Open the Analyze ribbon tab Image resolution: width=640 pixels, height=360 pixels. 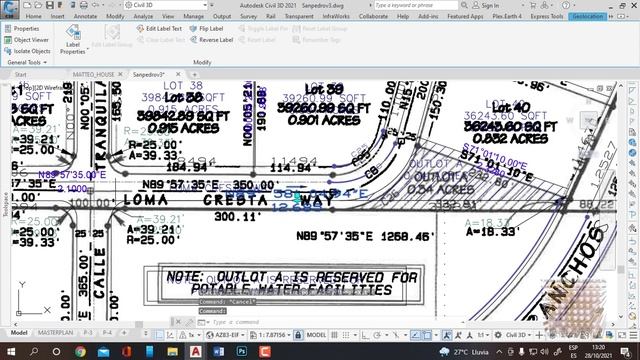(x=143, y=16)
